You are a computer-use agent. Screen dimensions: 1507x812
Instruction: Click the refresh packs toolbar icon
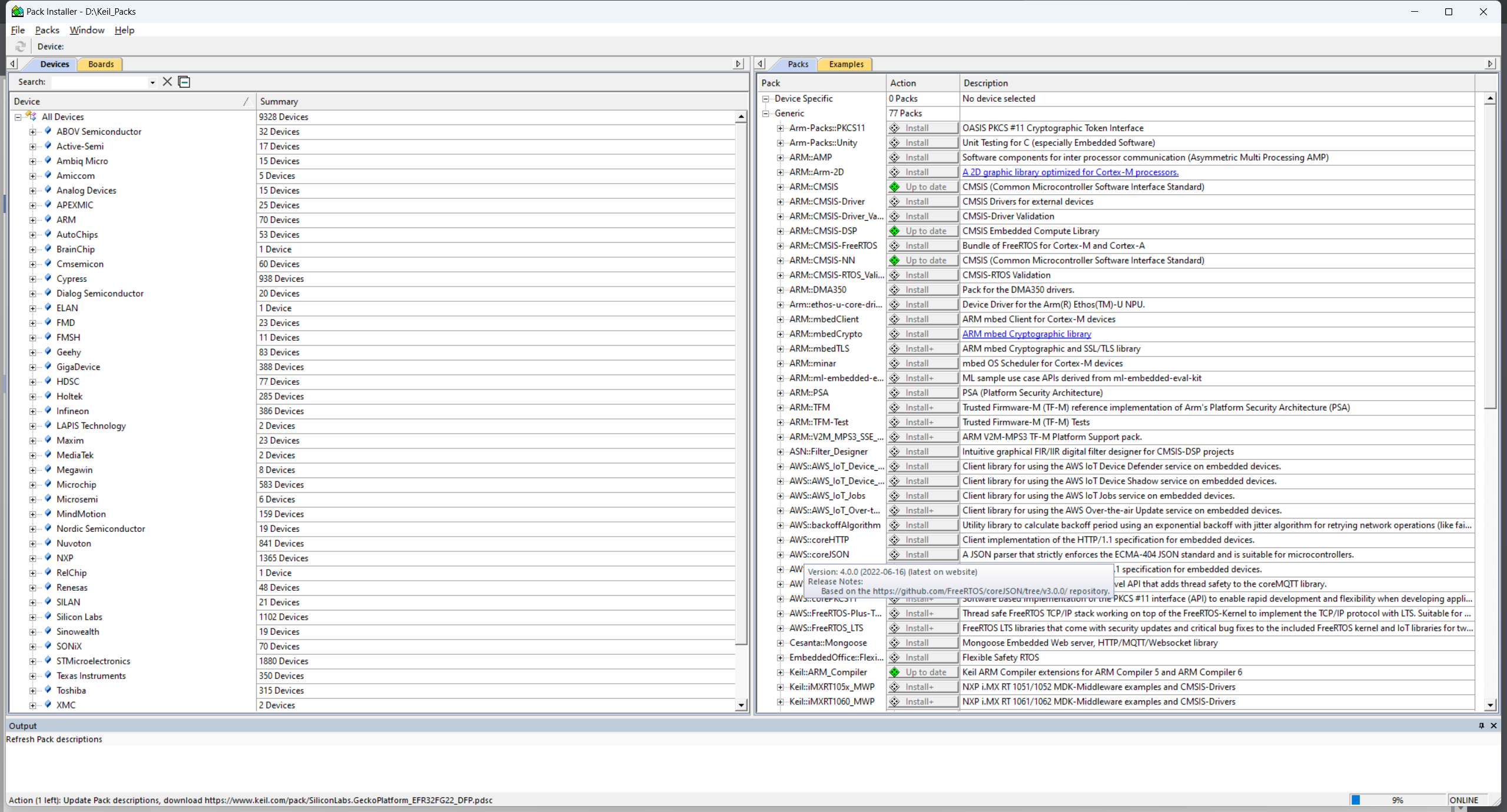click(x=21, y=46)
